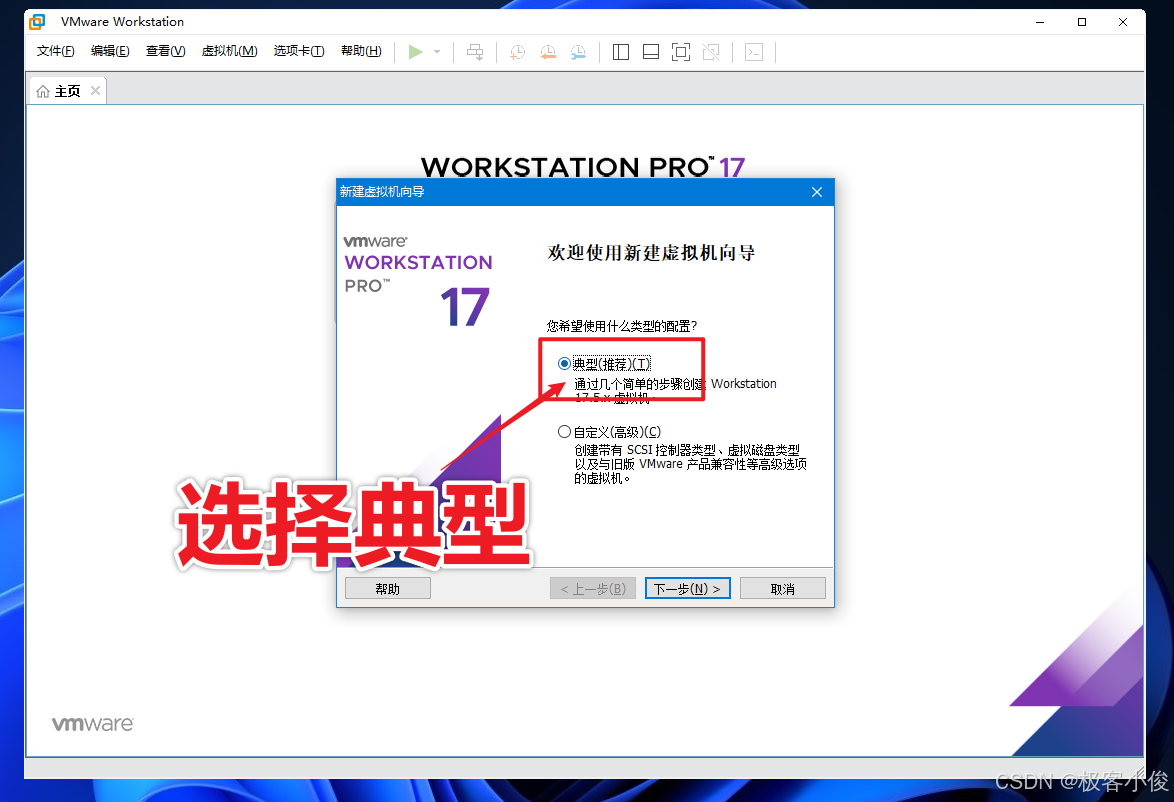
Task: Open the 虚拟机(M) menu
Action: click(x=229, y=51)
